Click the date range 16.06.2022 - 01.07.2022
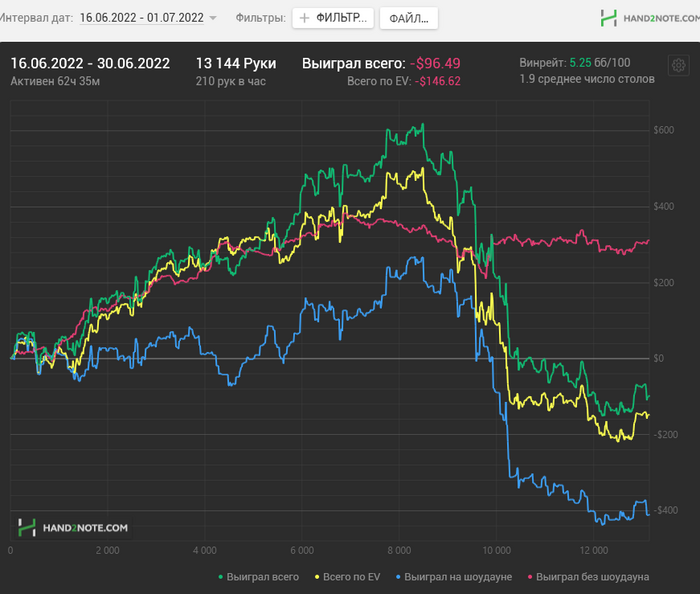Image resolution: width=700 pixels, height=594 pixels. pyautogui.click(x=142, y=18)
